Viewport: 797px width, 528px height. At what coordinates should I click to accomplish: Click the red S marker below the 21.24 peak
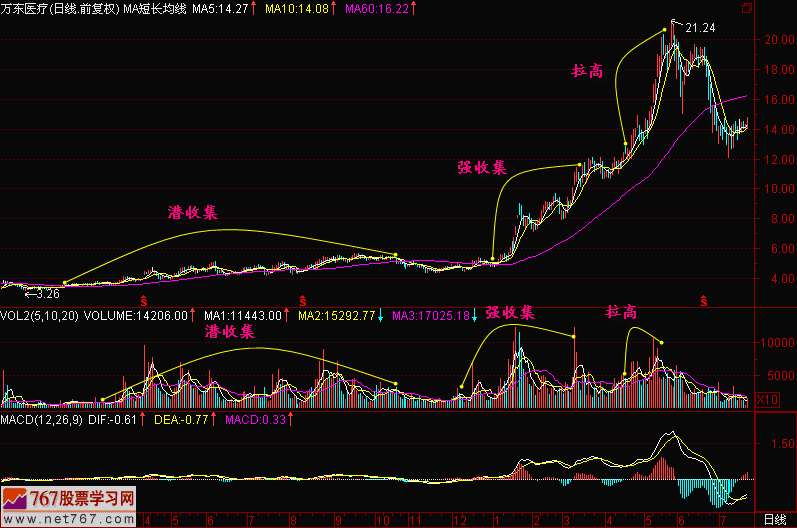(704, 300)
